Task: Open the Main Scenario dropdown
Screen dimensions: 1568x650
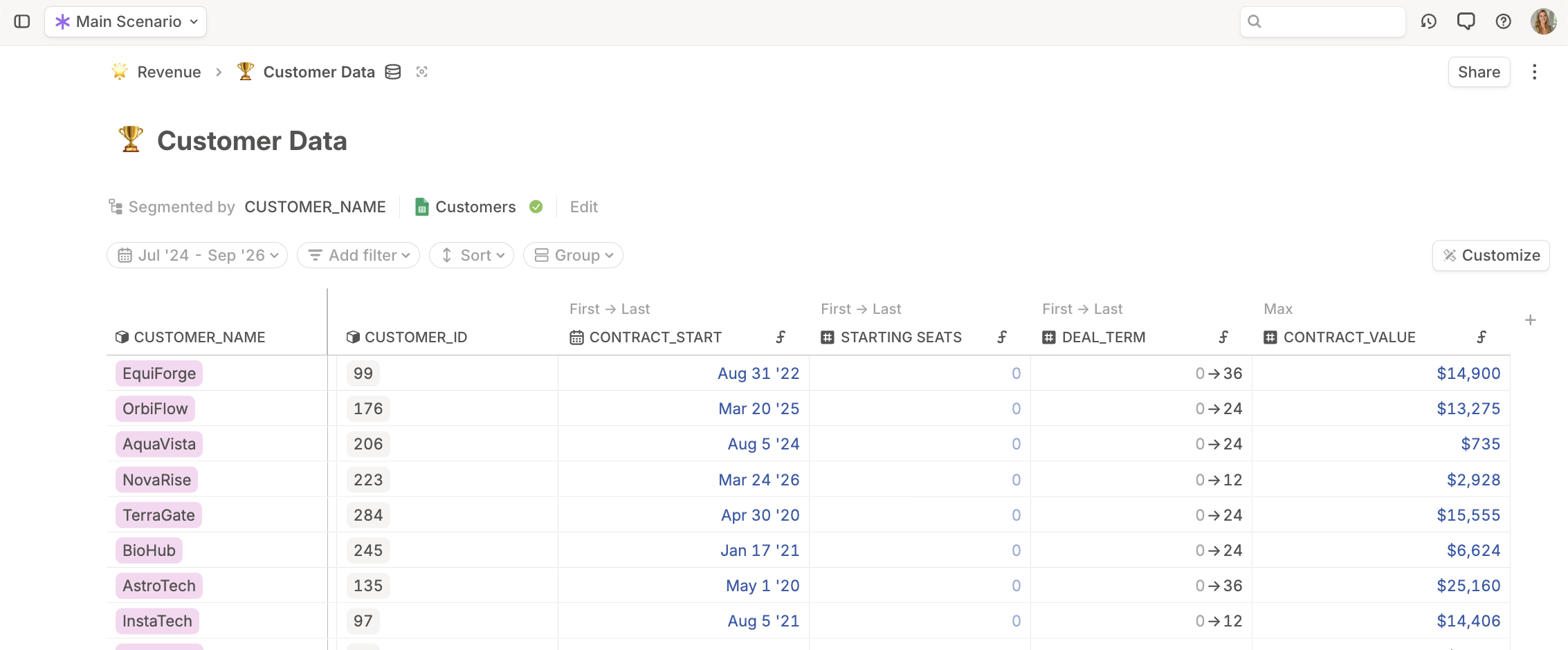Action: coord(126,21)
